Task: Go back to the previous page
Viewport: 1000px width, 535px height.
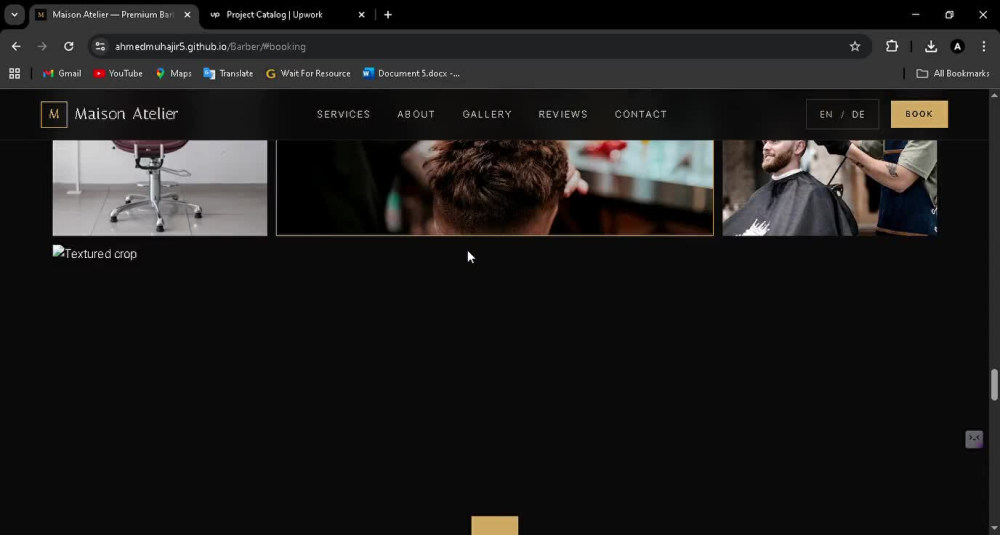Action: pos(17,47)
